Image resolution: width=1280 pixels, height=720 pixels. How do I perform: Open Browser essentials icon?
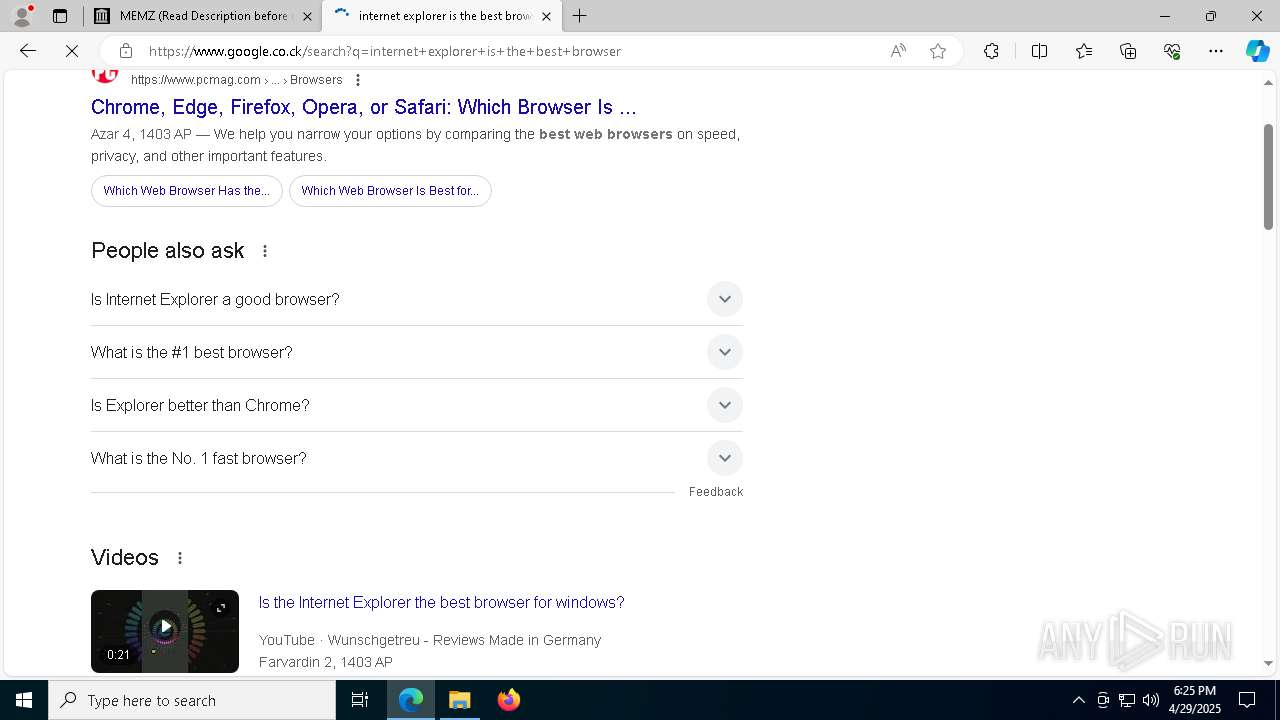1172,51
